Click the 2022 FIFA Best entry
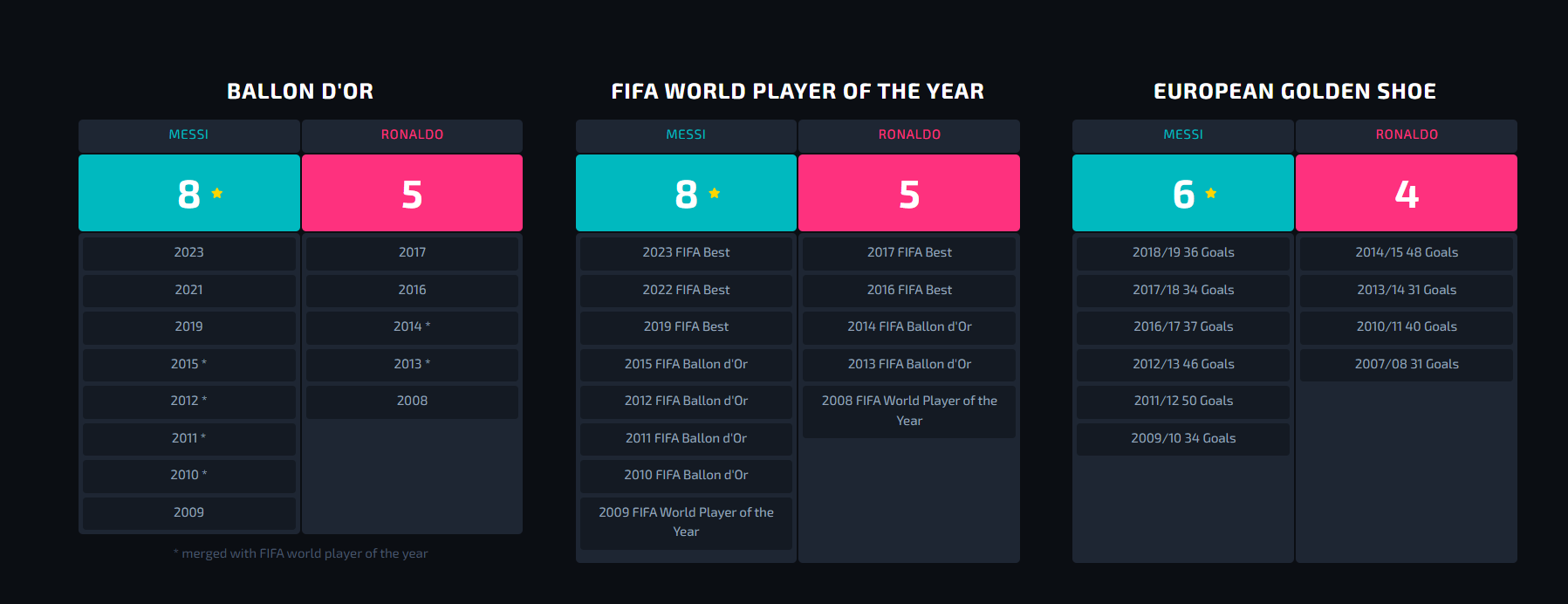Image resolution: width=1568 pixels, height=604 pixels. [x=686, y=290]
